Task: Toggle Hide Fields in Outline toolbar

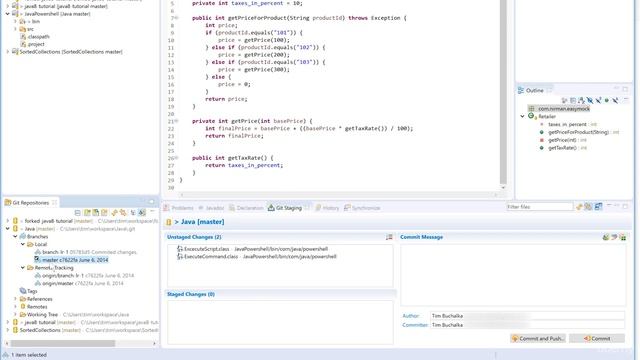Action: pyautogui.click(x=590, y=100)
